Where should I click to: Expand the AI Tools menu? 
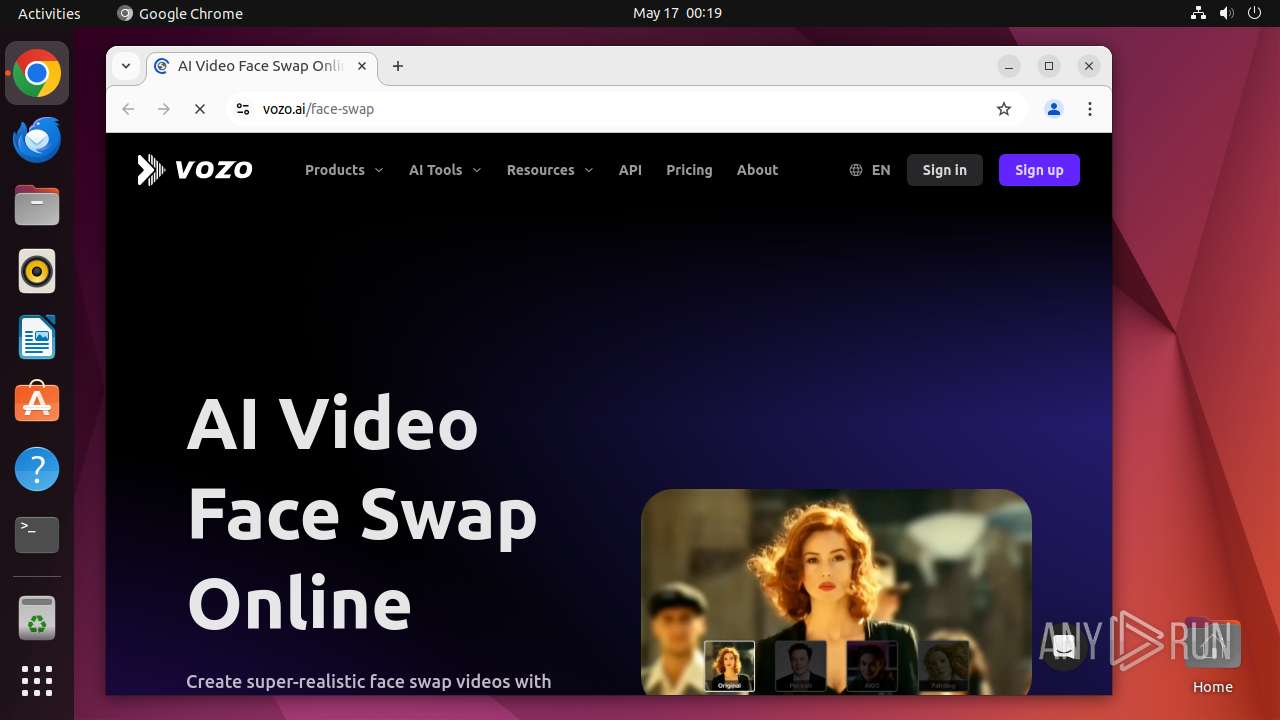[445, 170]
